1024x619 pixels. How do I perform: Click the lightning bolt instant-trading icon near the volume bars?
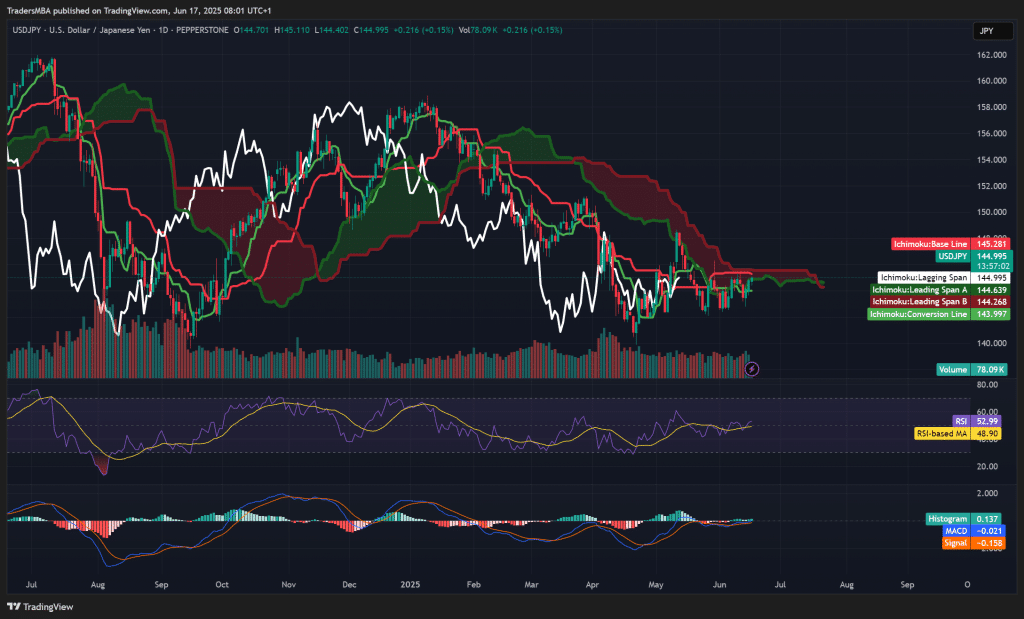751,369
